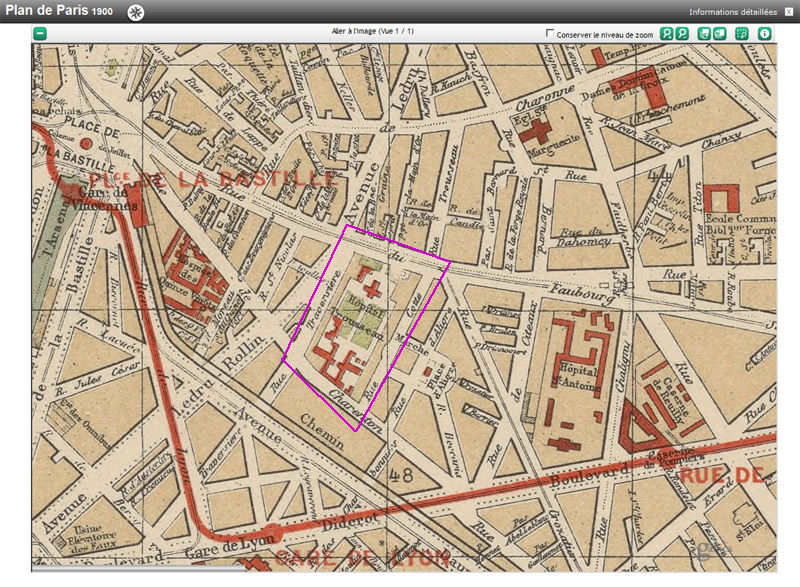Enable 'Conserver le niveau de zoom' checkbox
This screenshot has height=587, width=800.
[550, 33]
